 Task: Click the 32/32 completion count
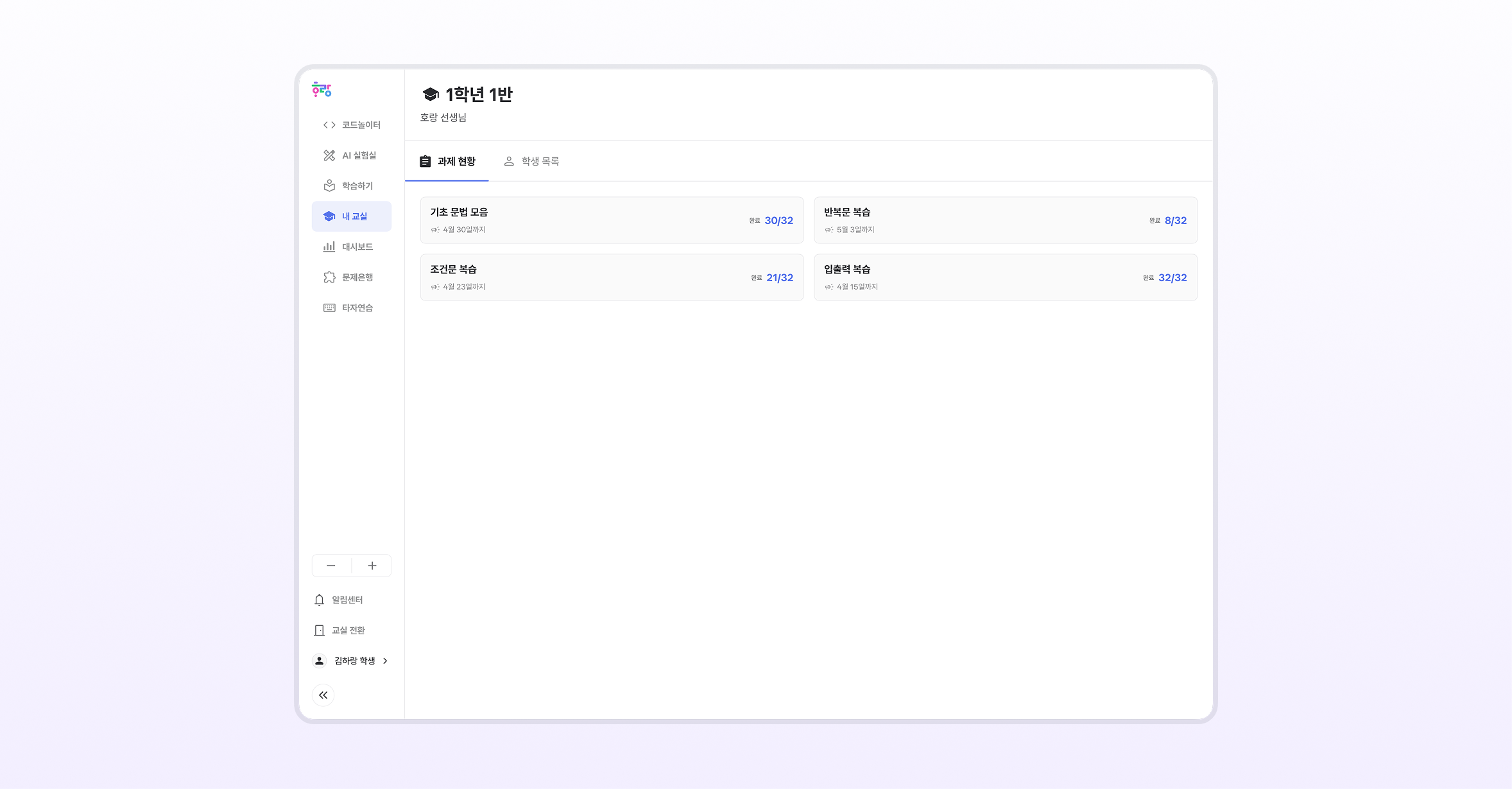tap(1173, 277)
